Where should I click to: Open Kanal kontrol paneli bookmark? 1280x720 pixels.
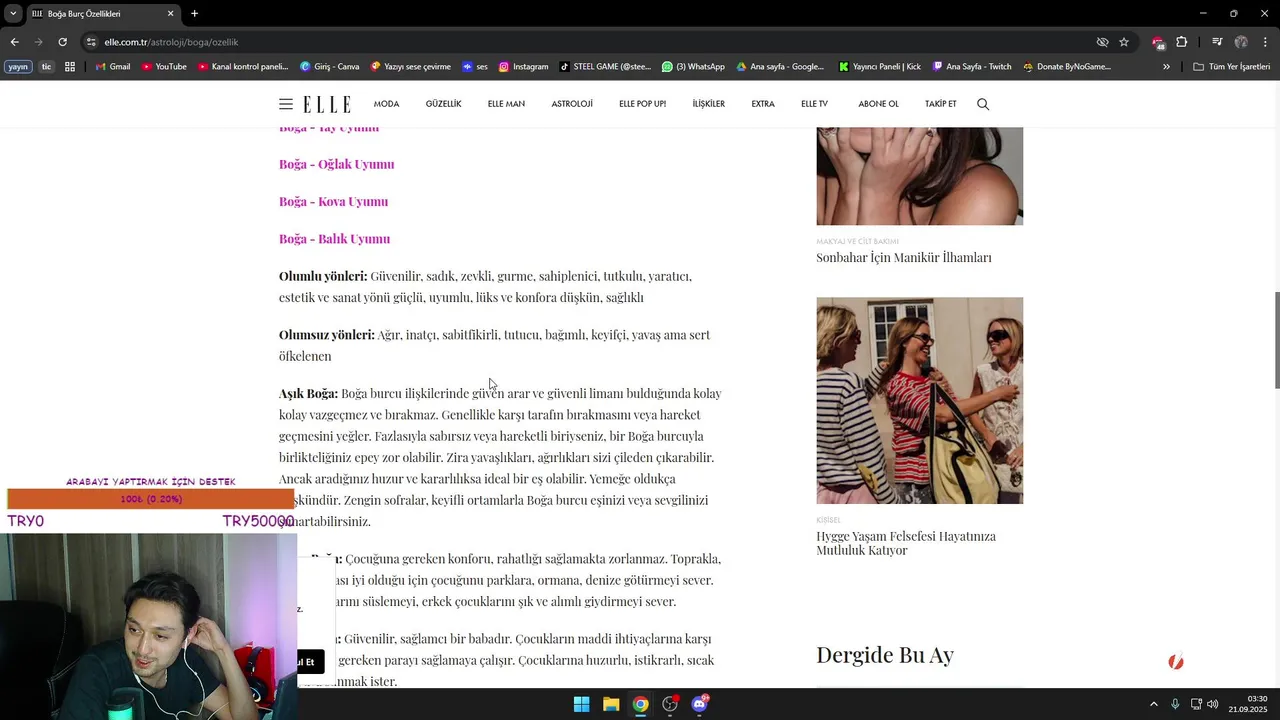tap(243, 67)
